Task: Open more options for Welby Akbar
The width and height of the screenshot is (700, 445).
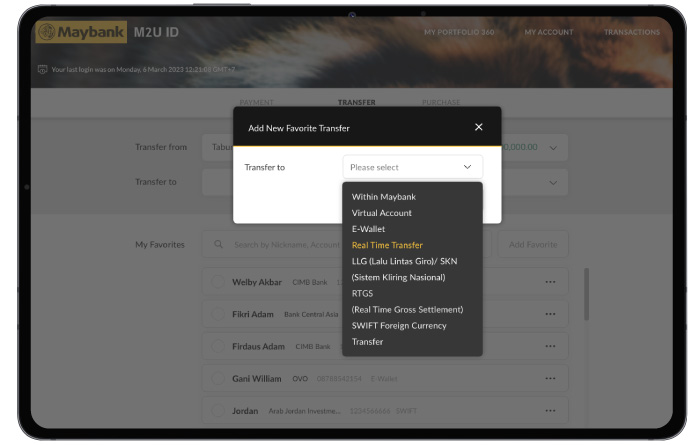Action: (550, 282)
